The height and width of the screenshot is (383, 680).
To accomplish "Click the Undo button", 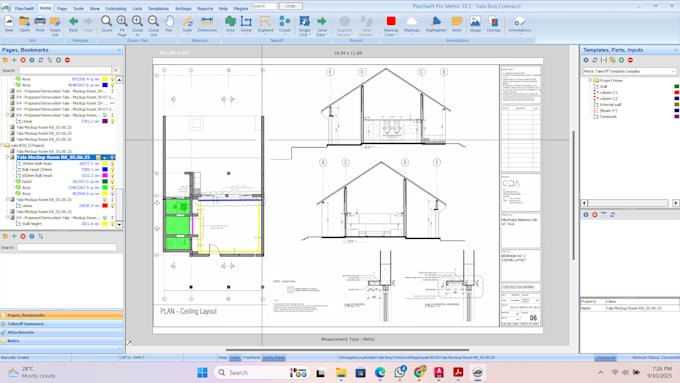I will 291,6.
